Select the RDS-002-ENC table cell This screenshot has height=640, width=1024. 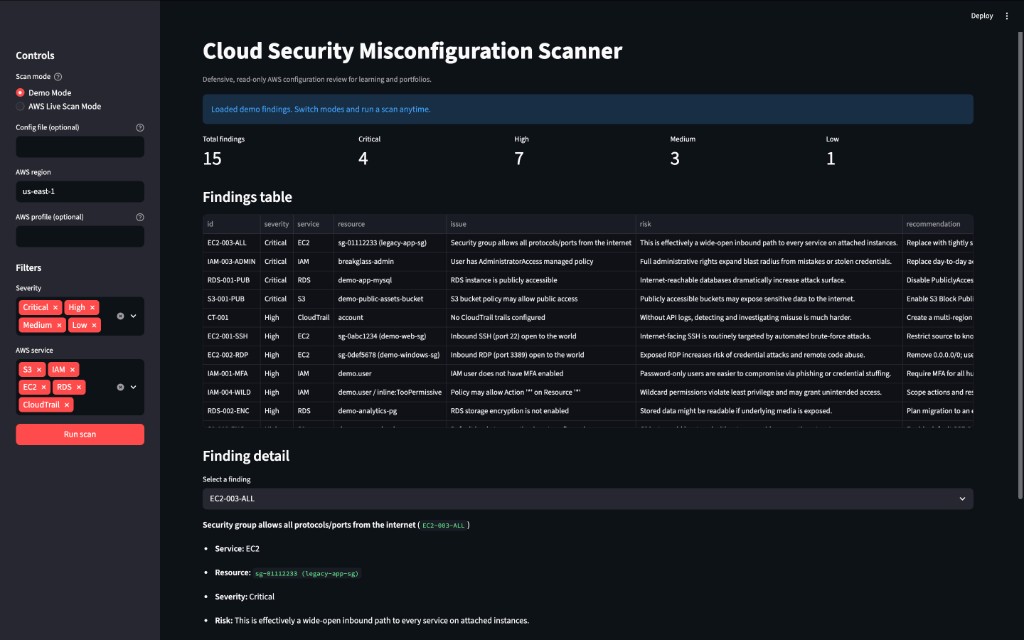coord(231,411)
